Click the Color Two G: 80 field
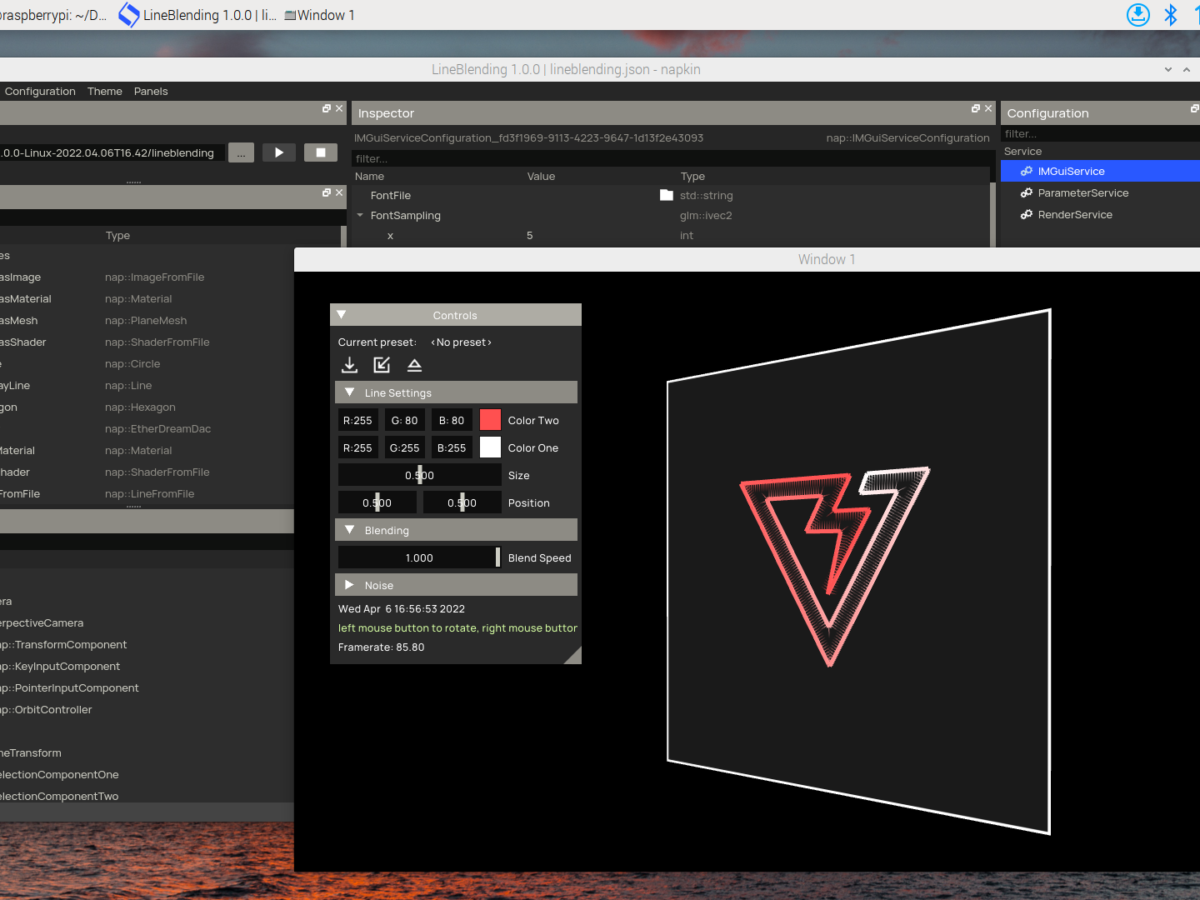The height and width of the screenshot is (900, 1200). click(x=405, y=420)
